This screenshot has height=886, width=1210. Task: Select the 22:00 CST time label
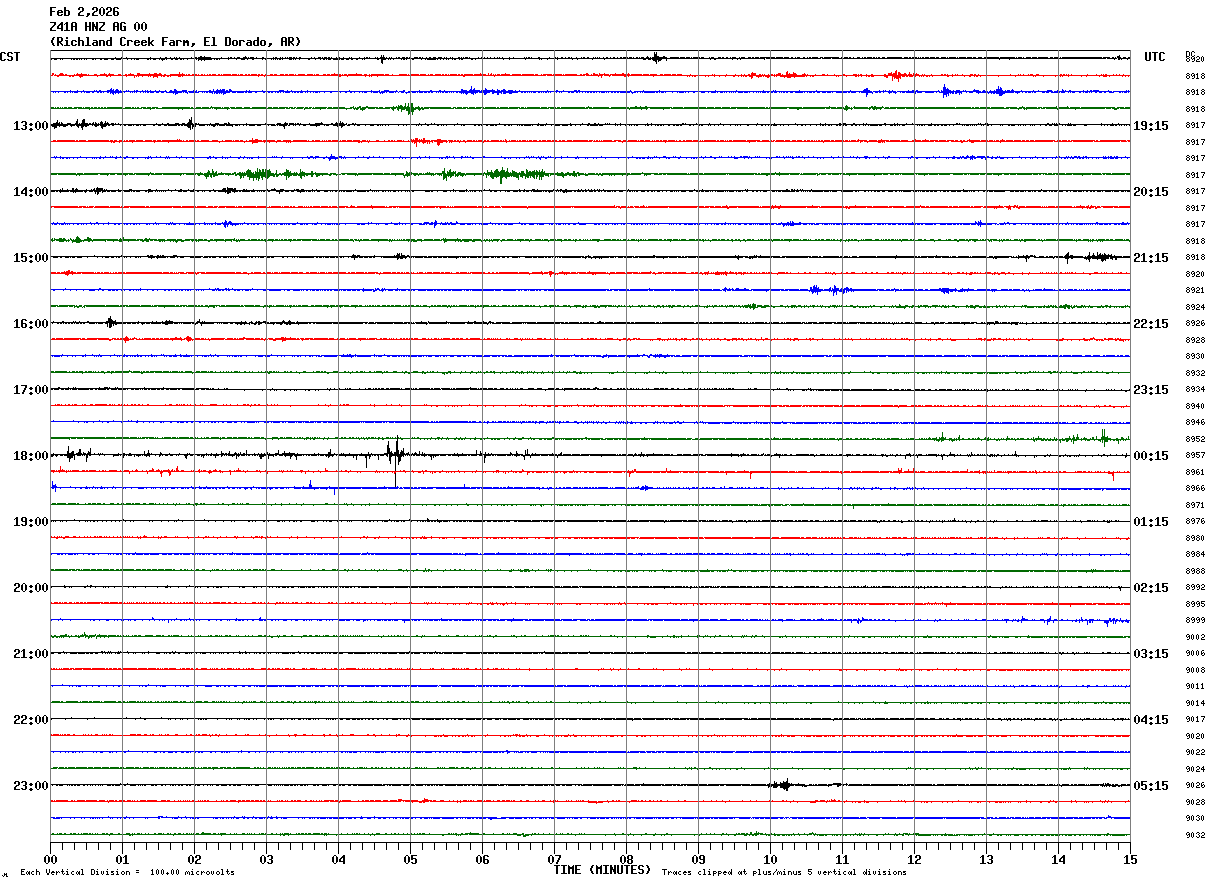pos(30,720)
